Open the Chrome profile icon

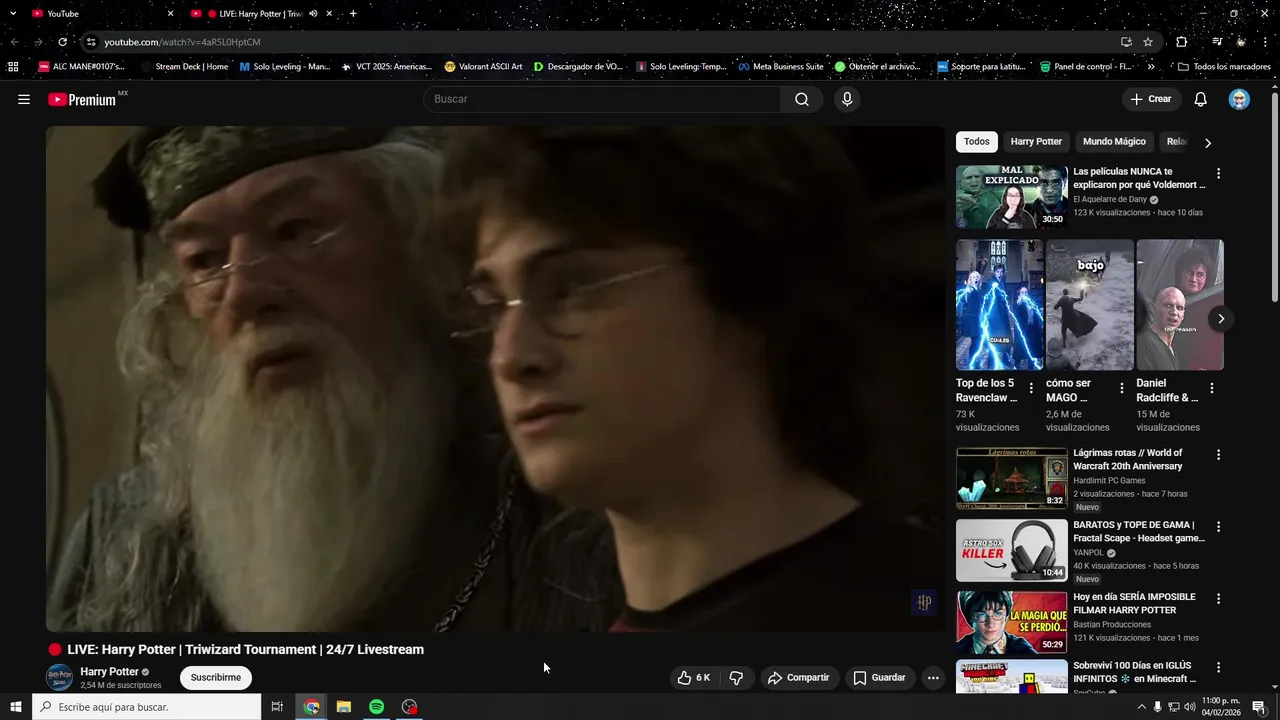coord(1241,42)
